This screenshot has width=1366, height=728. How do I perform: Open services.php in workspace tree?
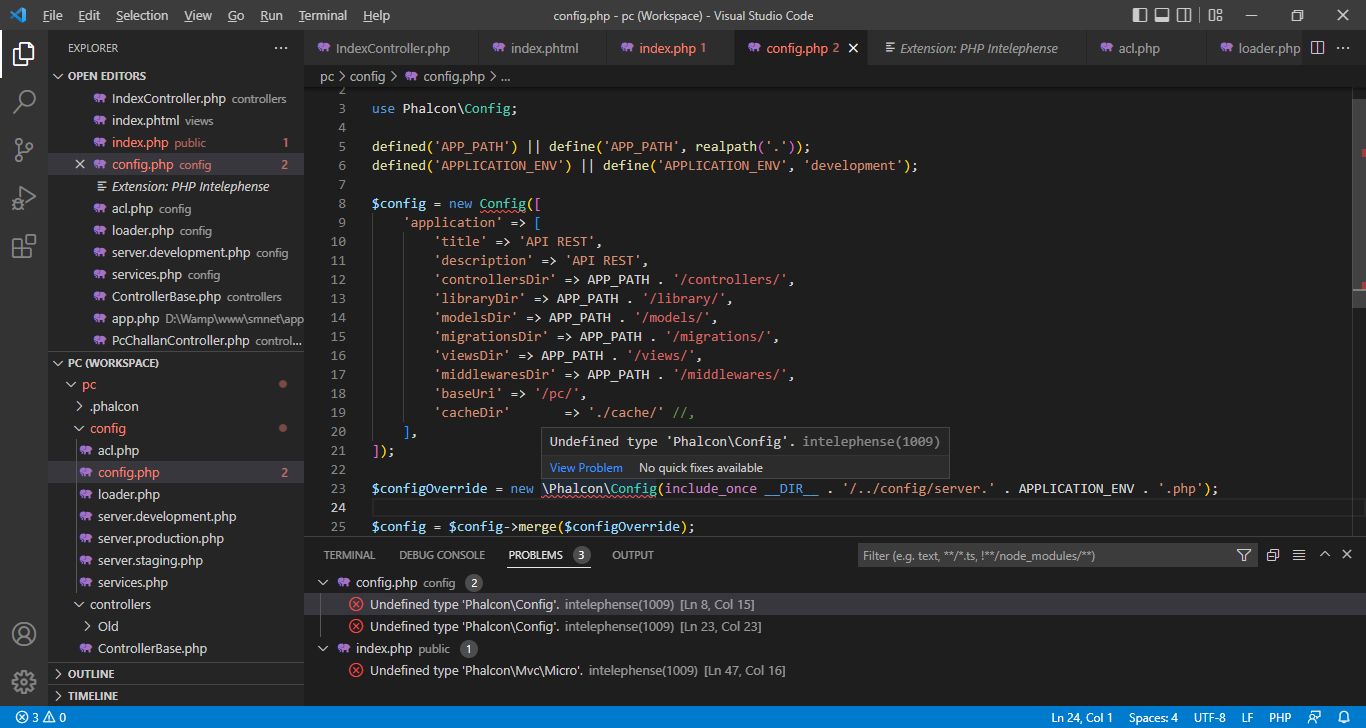tap(176, 582)
